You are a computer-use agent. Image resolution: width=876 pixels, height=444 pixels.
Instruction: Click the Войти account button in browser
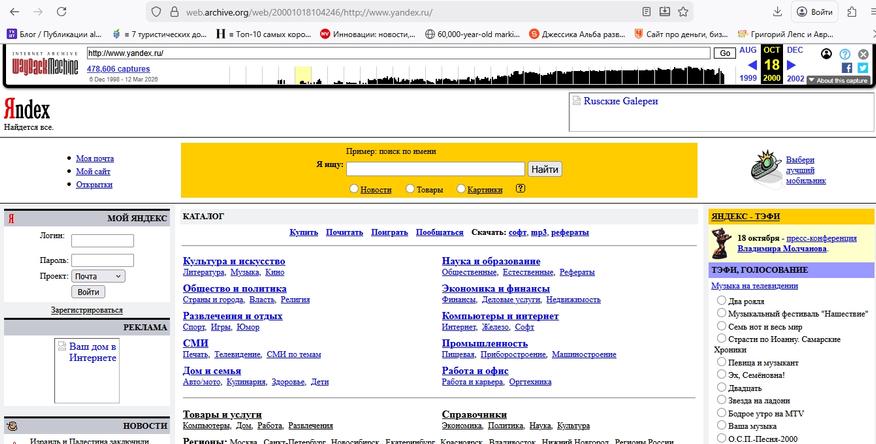click(815, 12)
